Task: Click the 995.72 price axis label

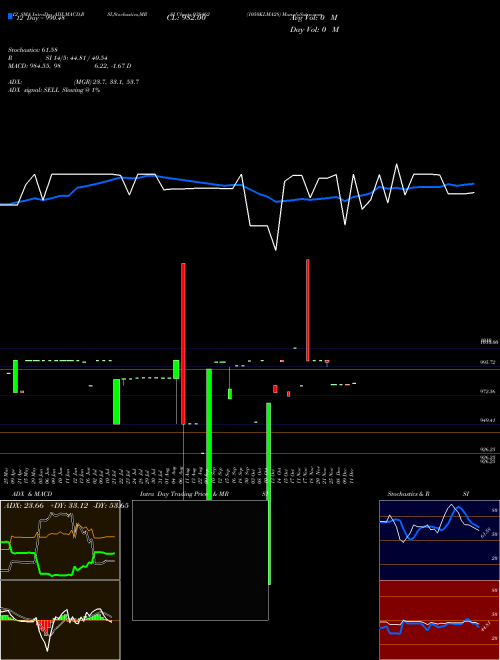Action: 489,362
